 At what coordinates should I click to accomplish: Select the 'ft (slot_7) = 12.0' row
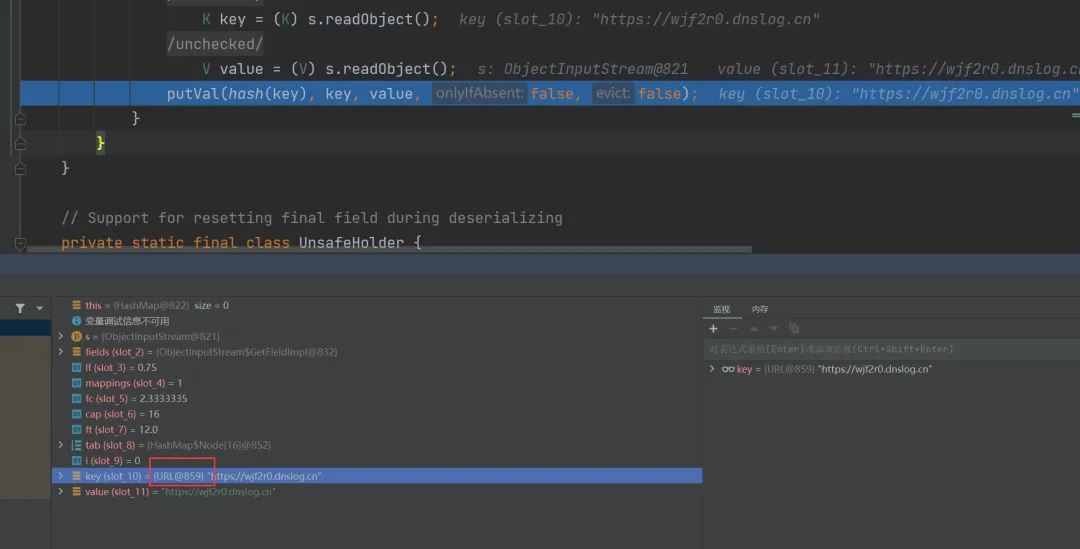coord(377,429)
